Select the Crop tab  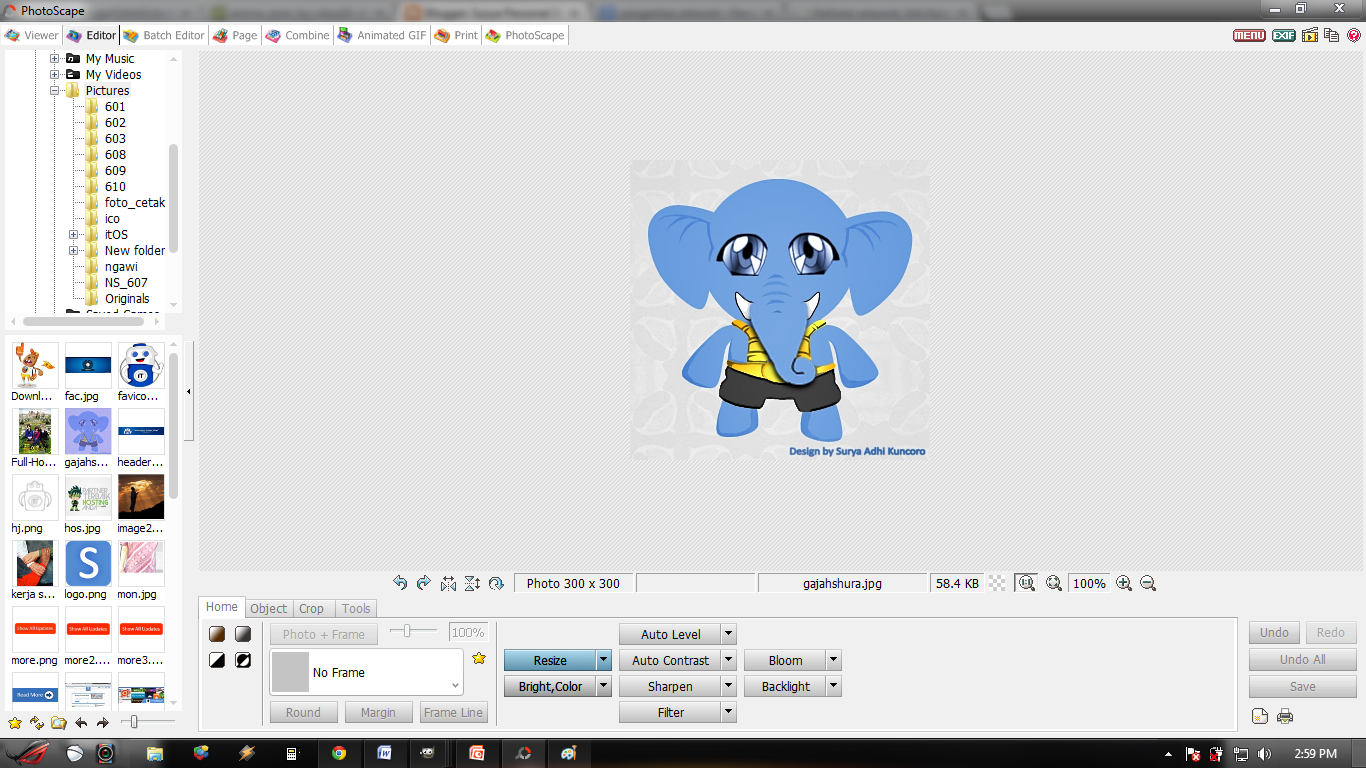pos(312,608)
